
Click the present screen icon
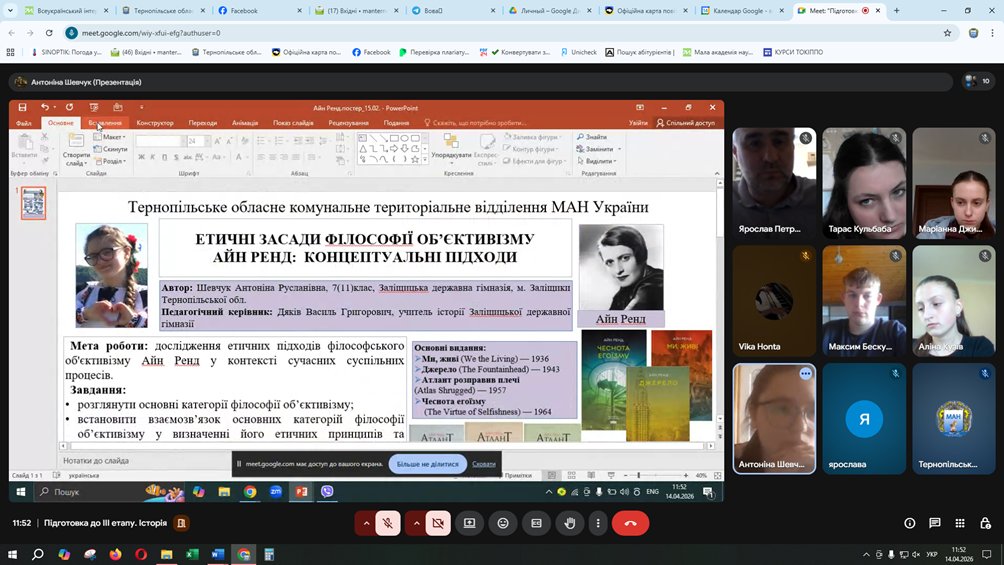coord(470,523)
